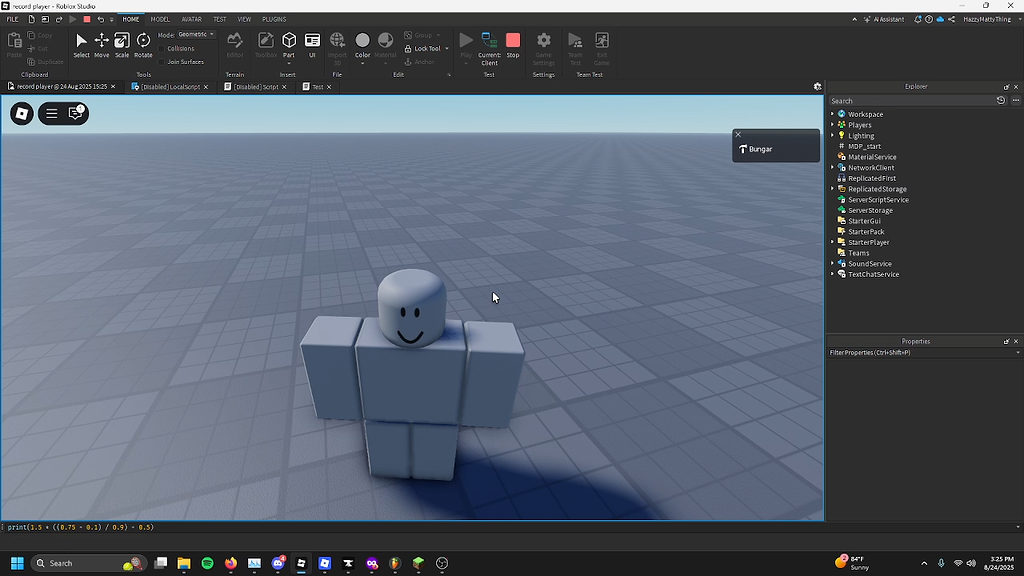Open the FILE menu
This screenshot has height=576, width=1024.
[x=12, y=19]
